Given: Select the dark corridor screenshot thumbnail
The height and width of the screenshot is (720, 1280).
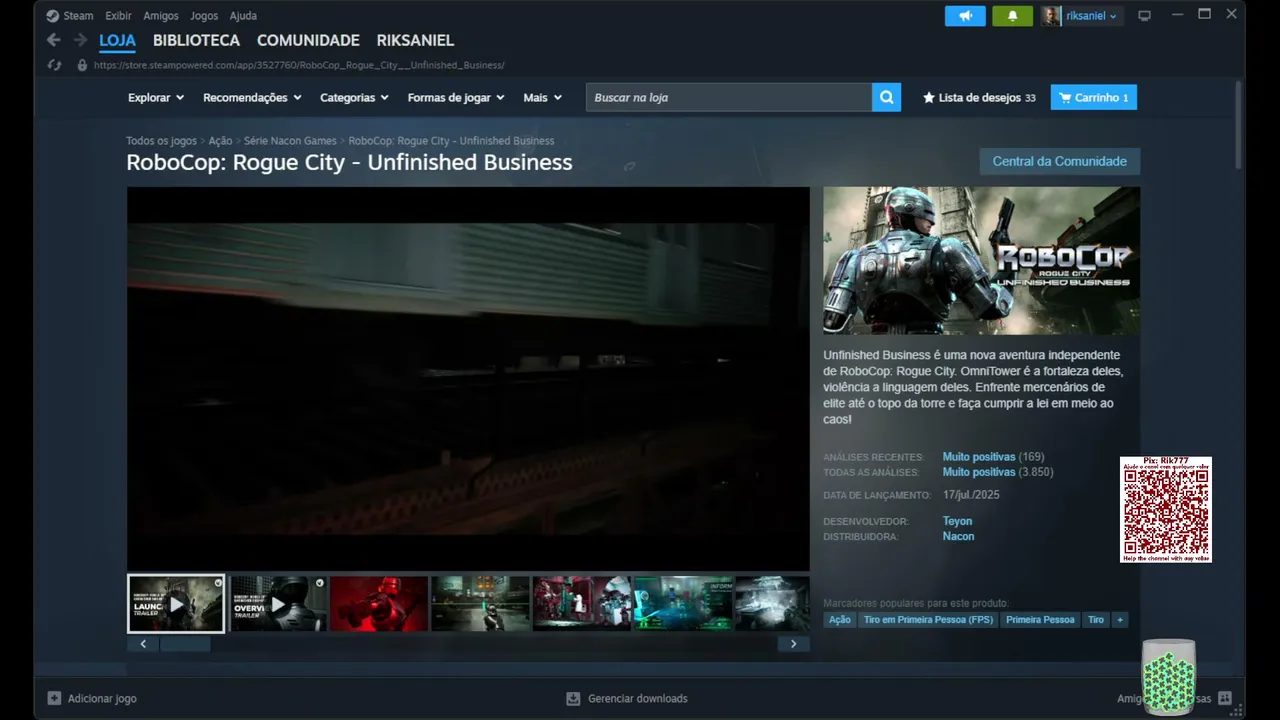Looking at the screenshot, I should 480,604.
